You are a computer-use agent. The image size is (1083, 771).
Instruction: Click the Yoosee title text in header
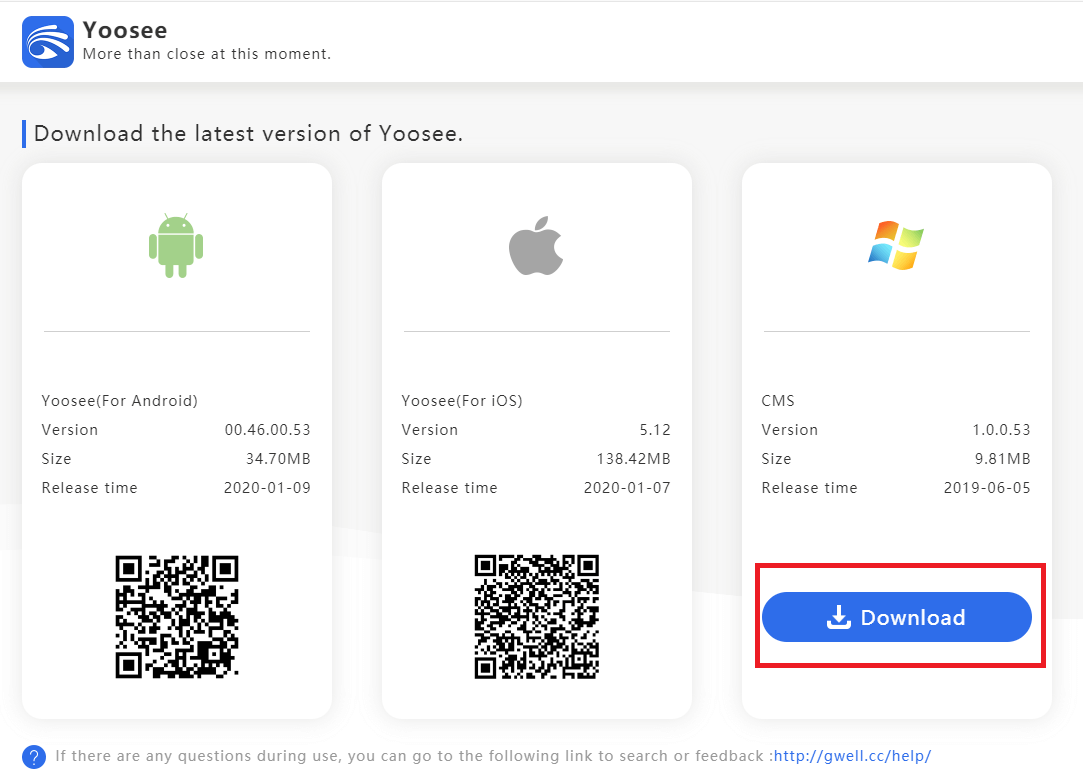[125, 30]
